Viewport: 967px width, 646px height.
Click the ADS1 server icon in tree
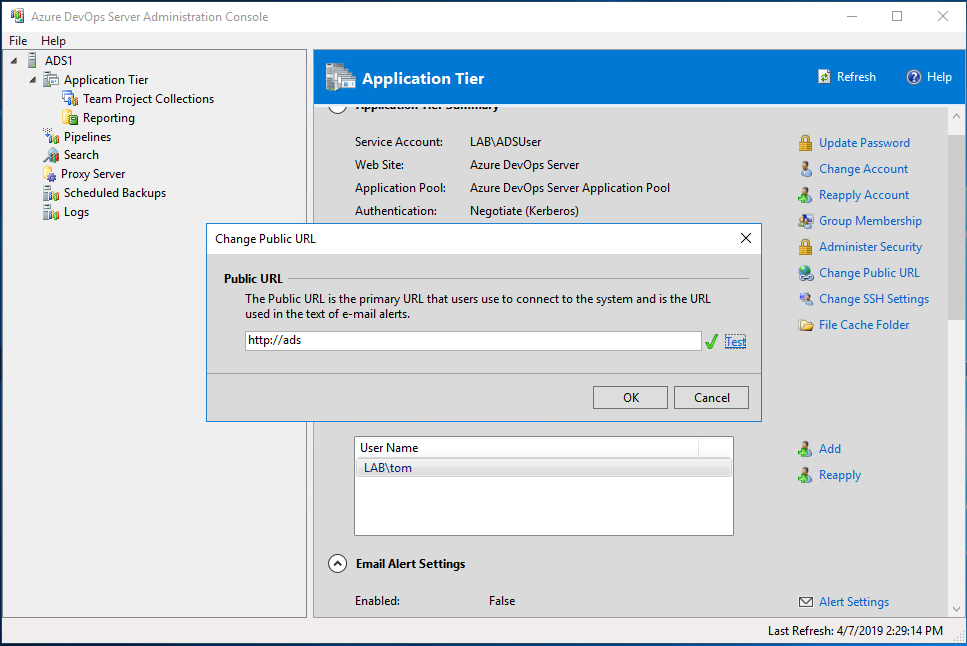32,60
